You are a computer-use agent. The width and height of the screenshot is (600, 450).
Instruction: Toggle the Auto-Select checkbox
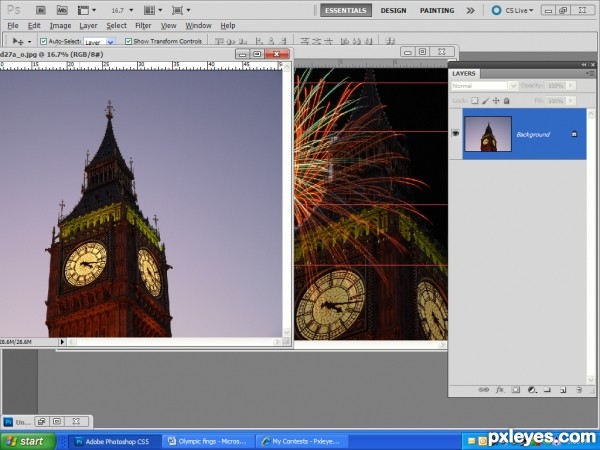click(x=44, y=41)
